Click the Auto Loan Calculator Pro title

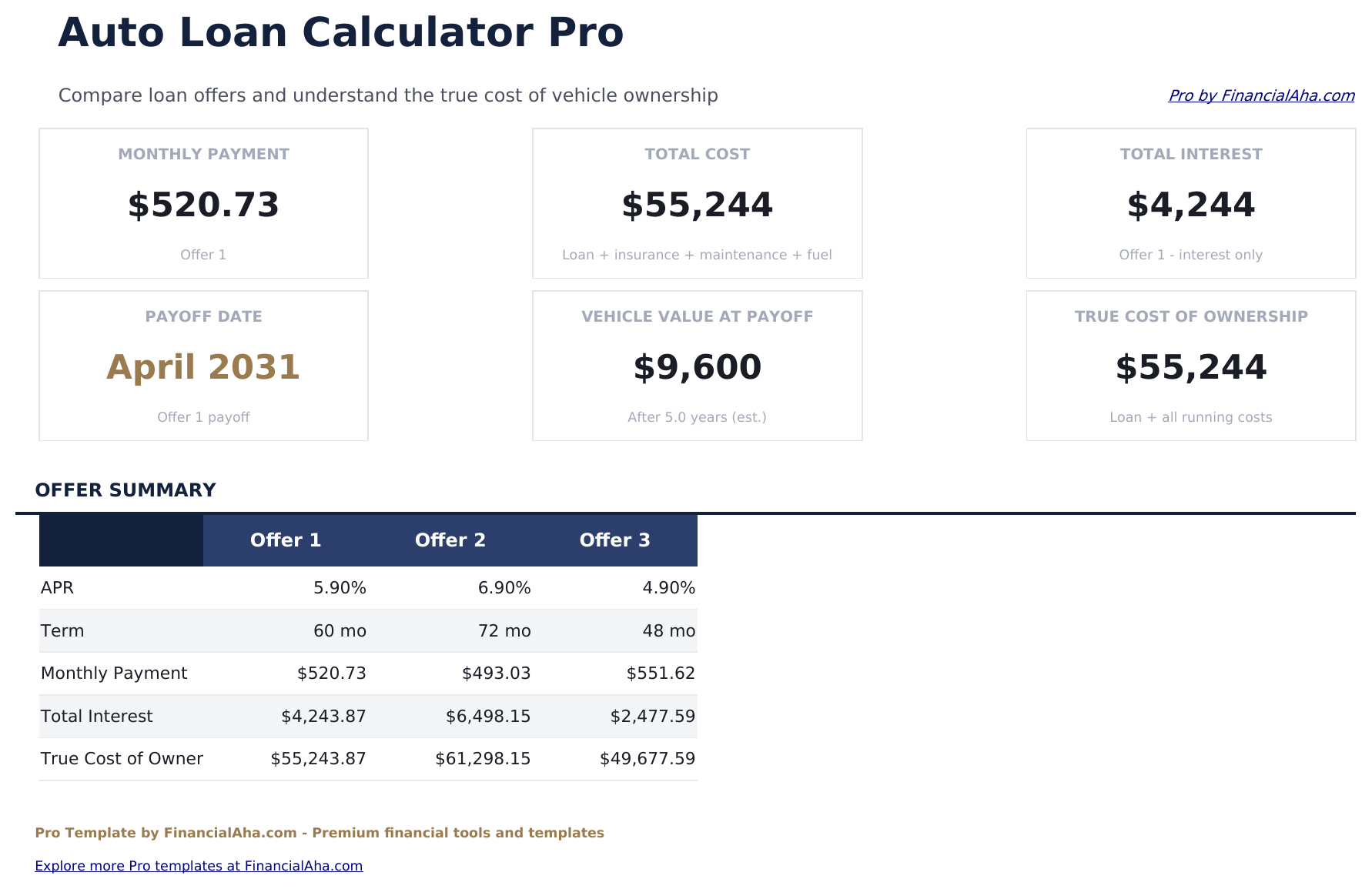(x=341, y=32)
